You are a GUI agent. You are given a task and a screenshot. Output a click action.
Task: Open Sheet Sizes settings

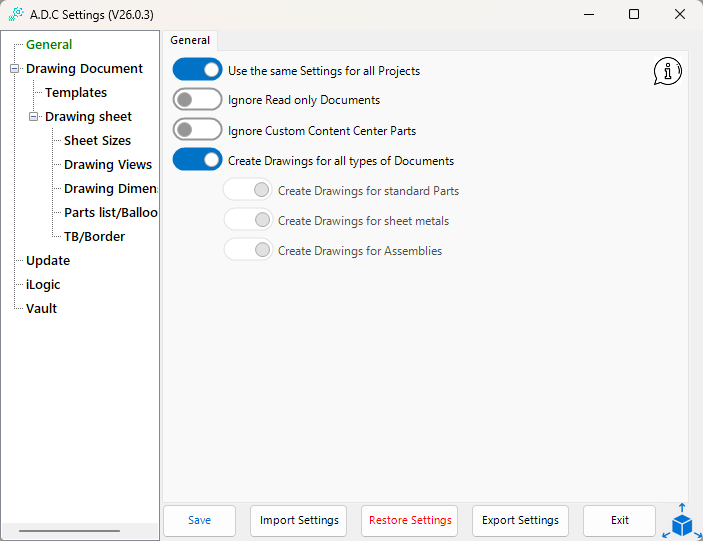(97, 141)
